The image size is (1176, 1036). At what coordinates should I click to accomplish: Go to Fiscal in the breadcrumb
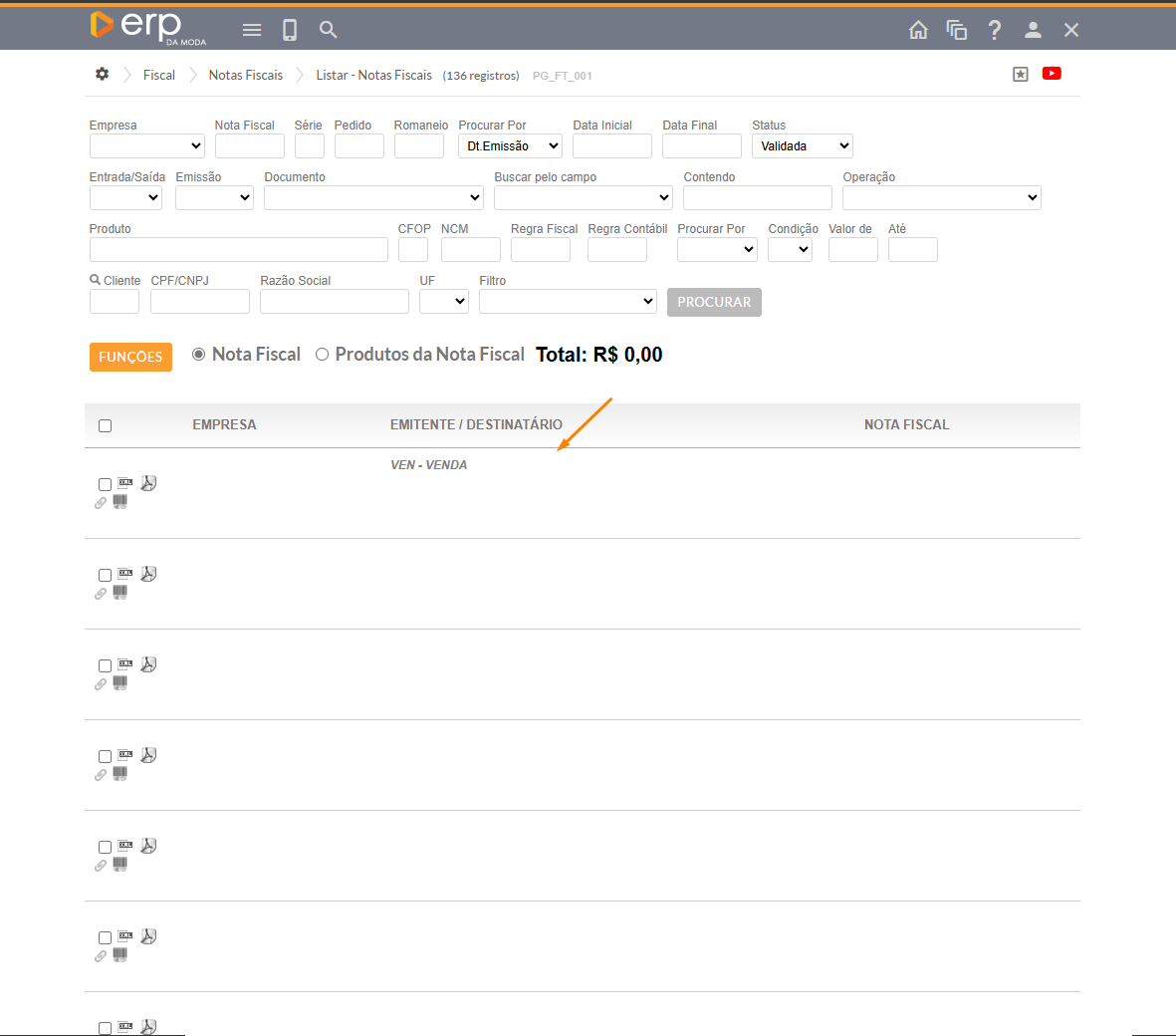(x=158, y=76)
